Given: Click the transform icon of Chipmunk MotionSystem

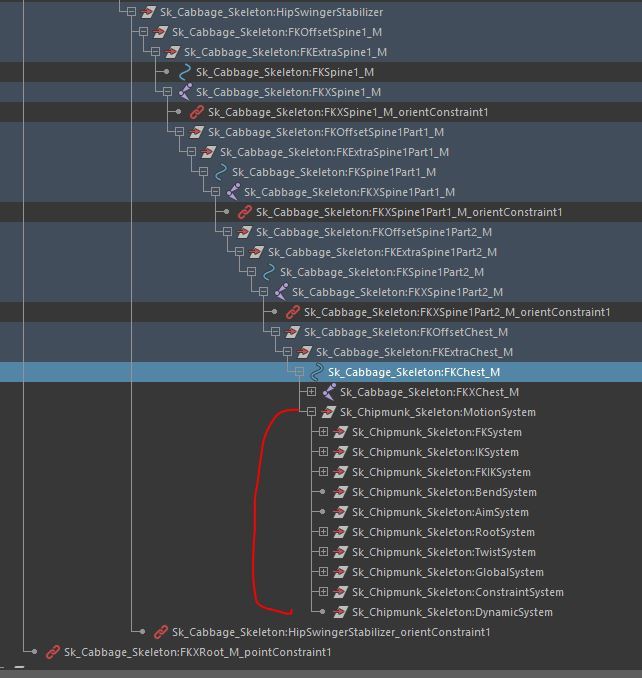Looking at the screenshot, I should (329, 412).
